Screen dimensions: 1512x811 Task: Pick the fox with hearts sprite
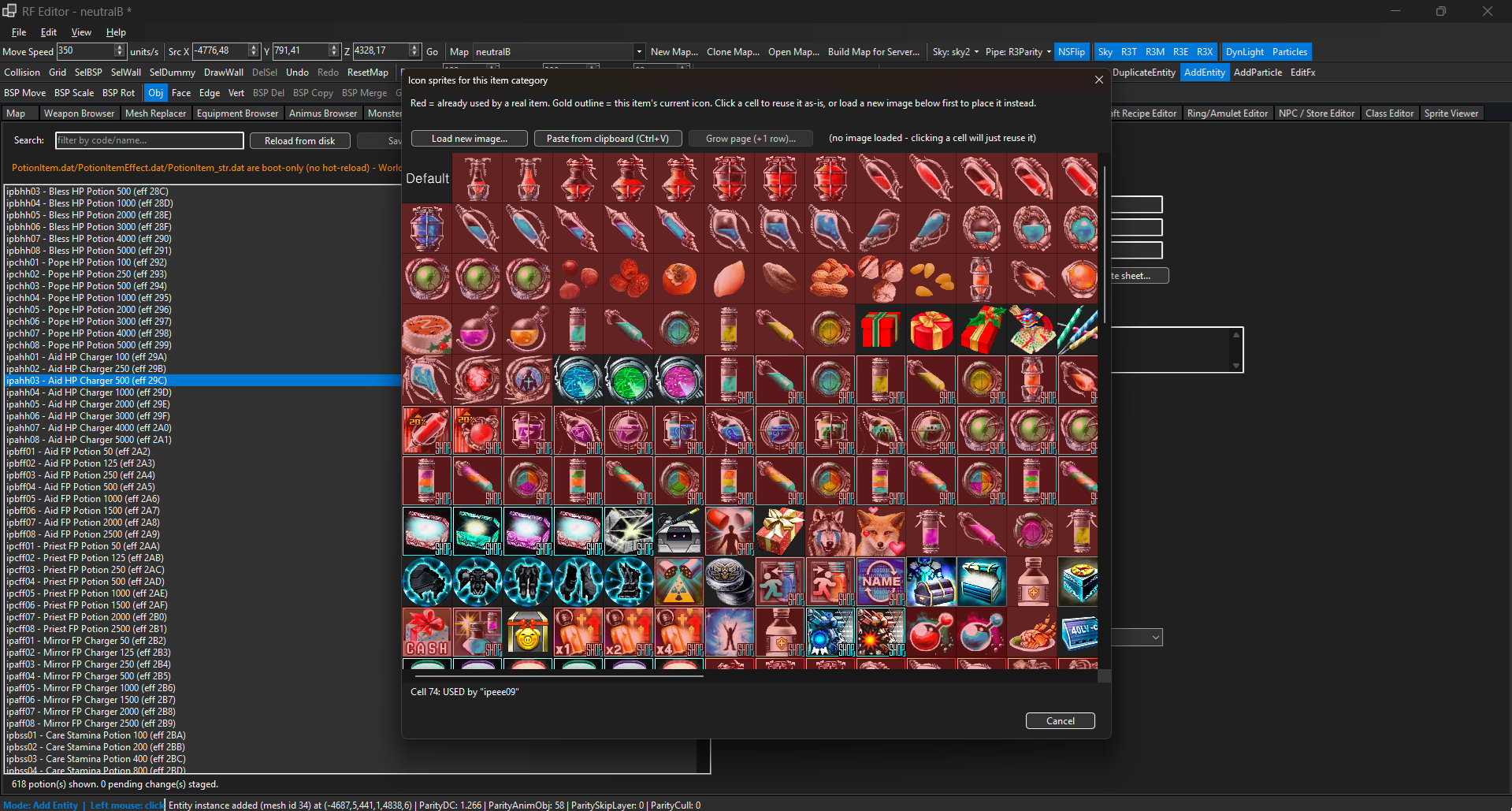(x=881, y=531)
